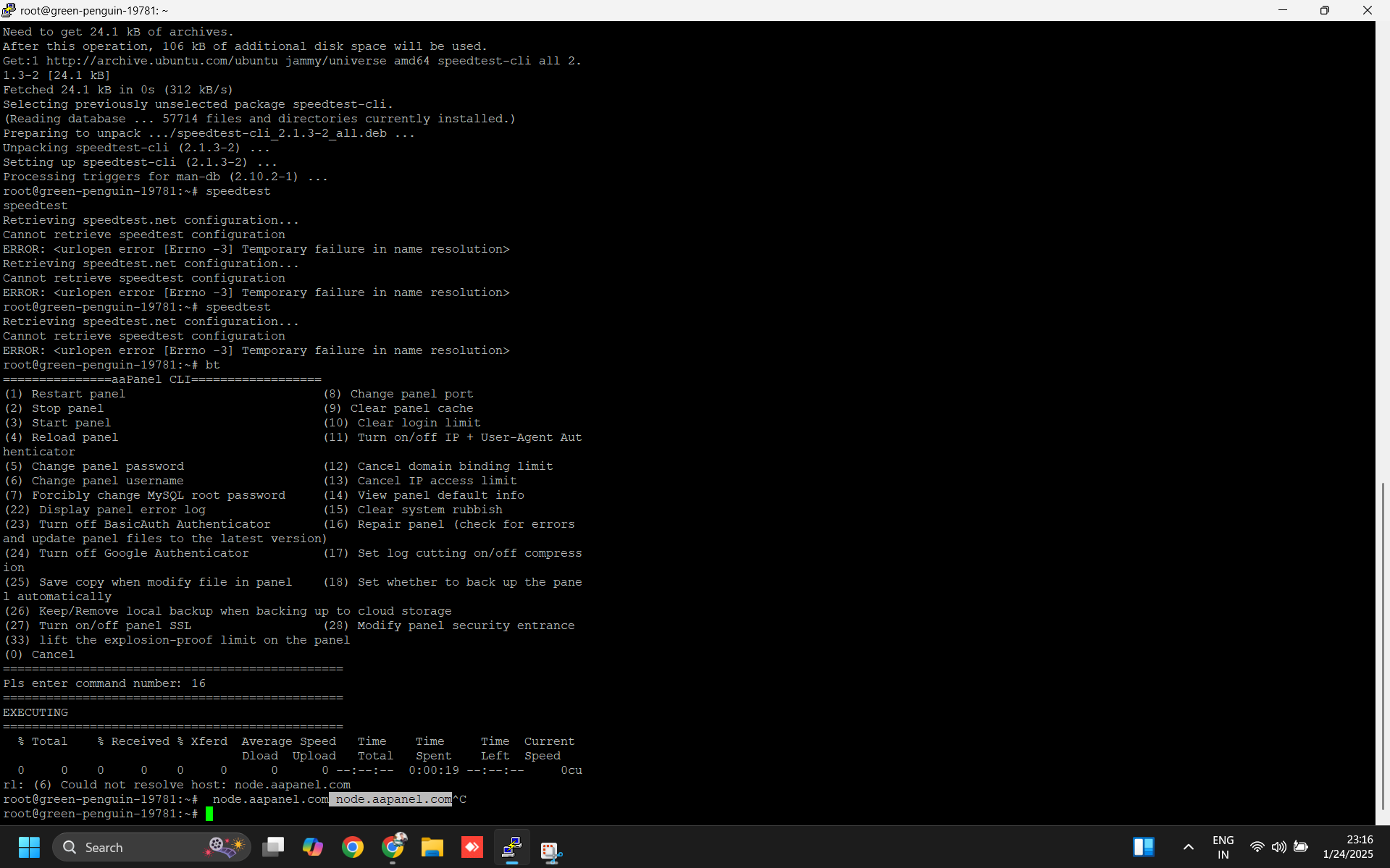Screen dimensions: 1390x868
Task: Open PuTTY system menu via title bar icon
Action: (x=8, y=10)
